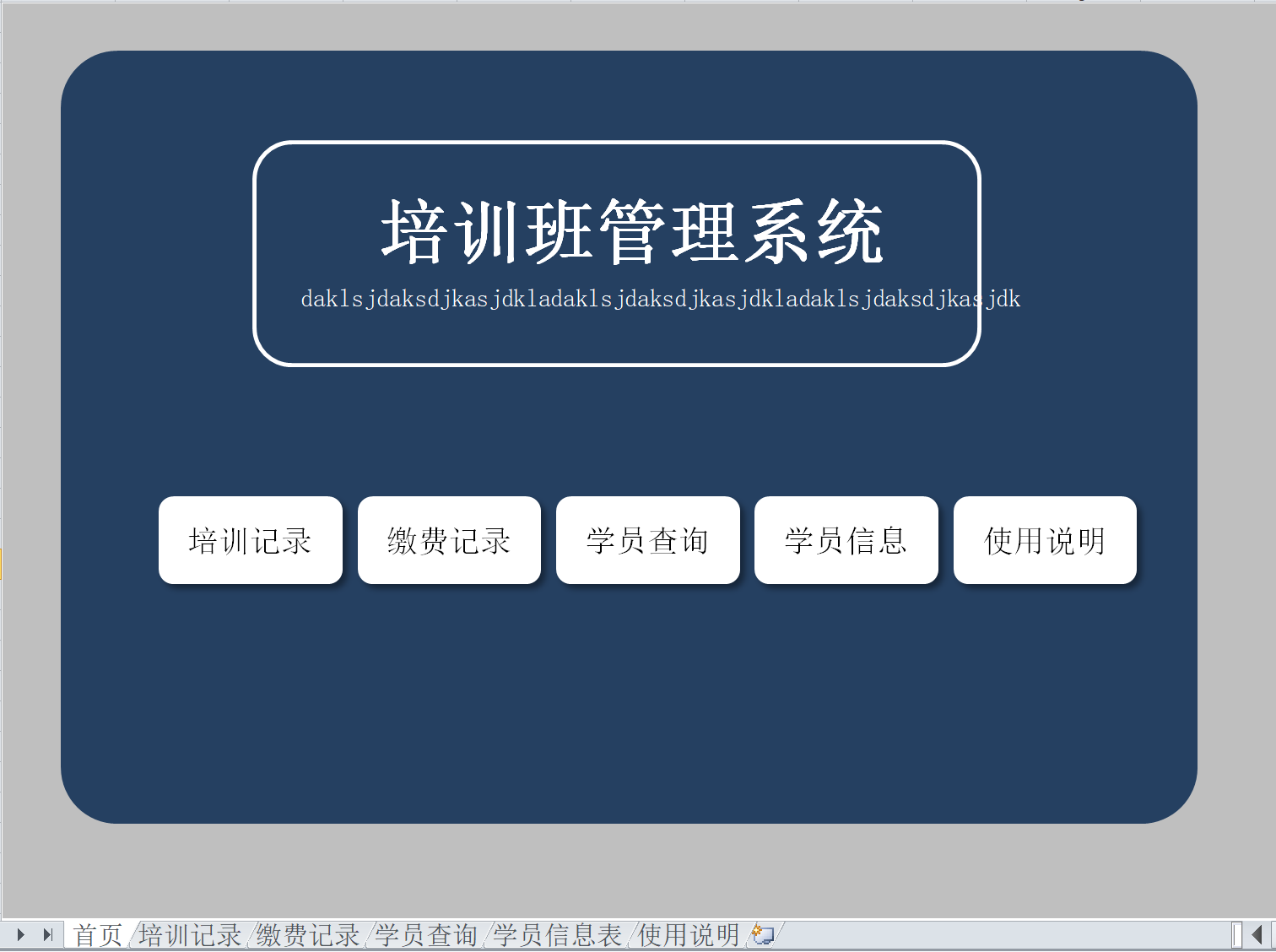Screen dimensions: 1276x952
Task: Open the 学员信息 button on the dashboard
Action: point(846,540)
